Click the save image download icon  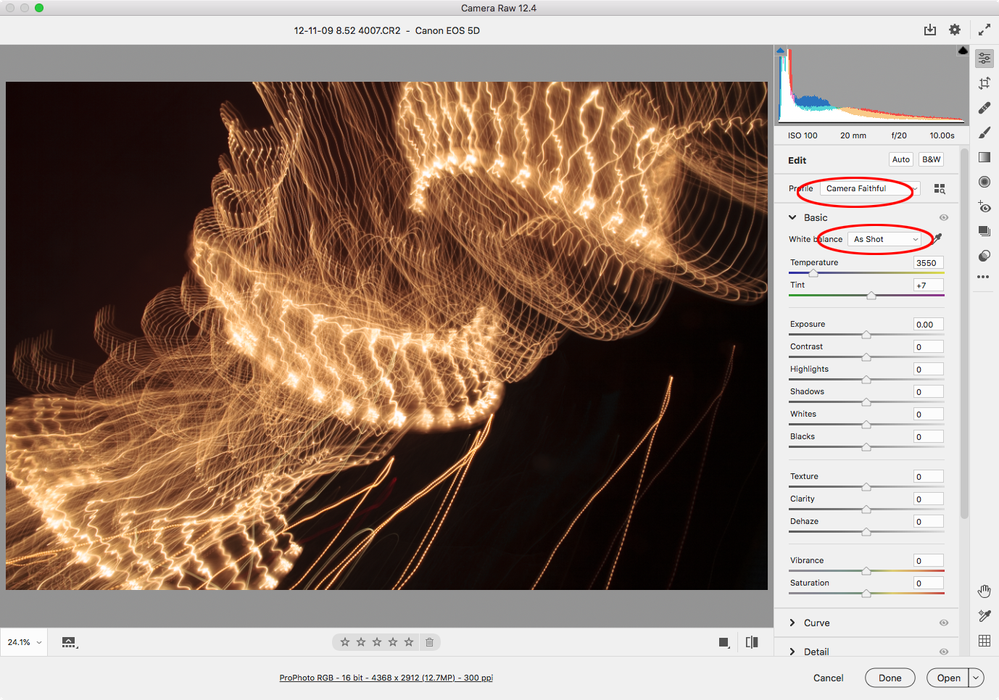(930, 30)
